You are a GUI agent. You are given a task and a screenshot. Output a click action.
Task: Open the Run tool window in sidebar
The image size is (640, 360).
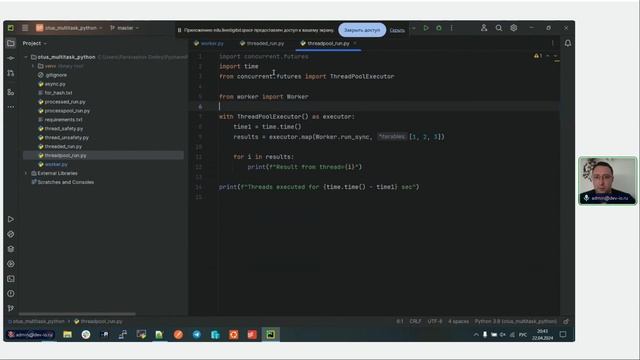[11, 220]
